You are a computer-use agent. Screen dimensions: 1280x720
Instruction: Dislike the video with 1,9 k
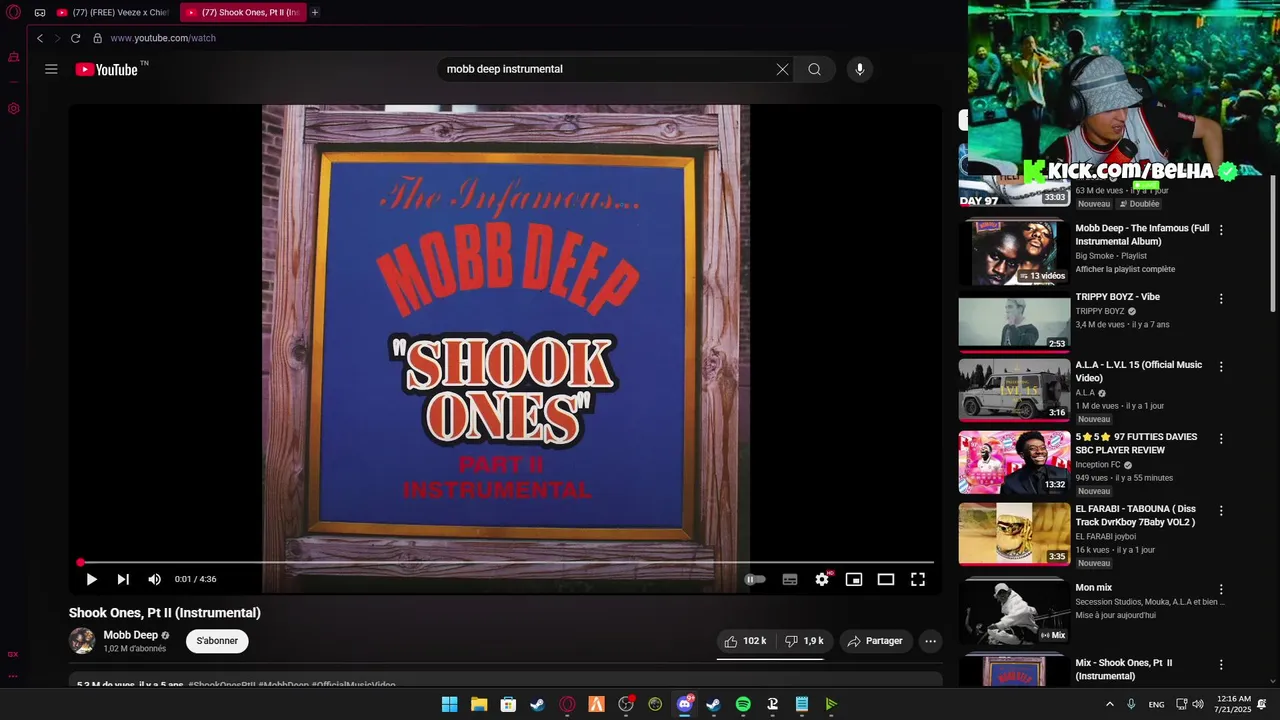(804, 641)
